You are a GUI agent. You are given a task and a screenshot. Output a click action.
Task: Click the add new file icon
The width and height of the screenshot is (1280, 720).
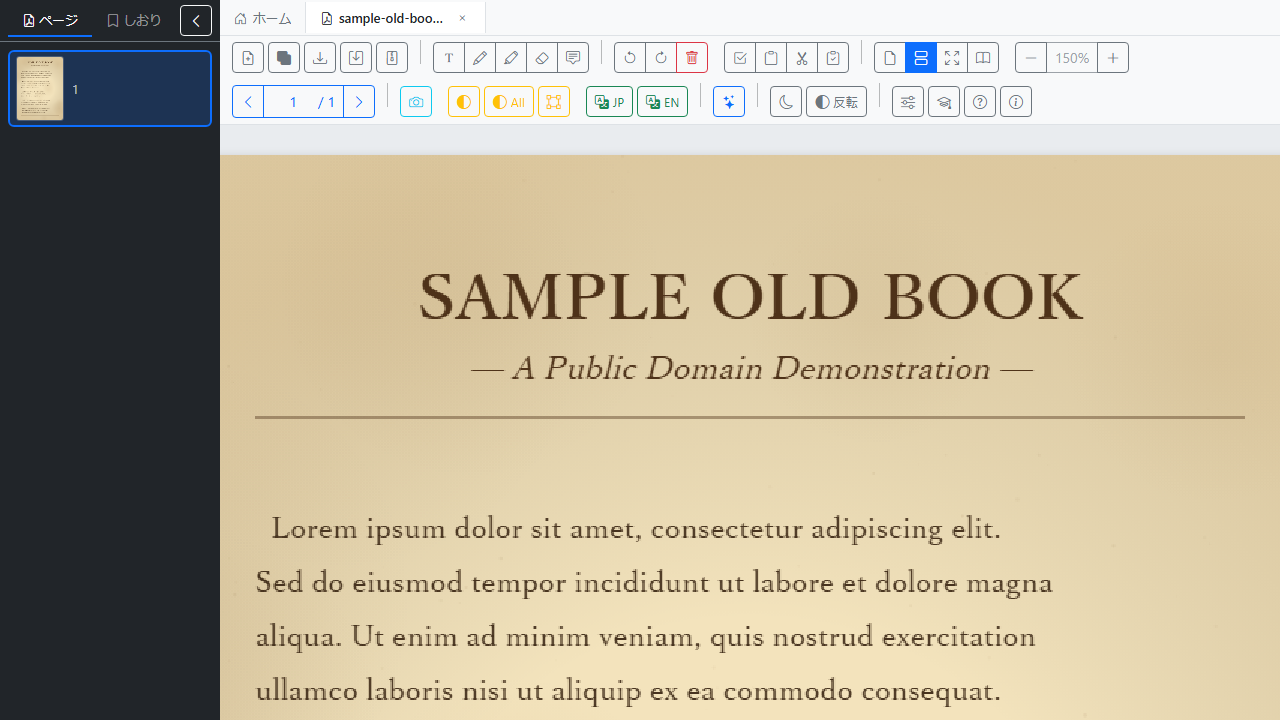248,58
